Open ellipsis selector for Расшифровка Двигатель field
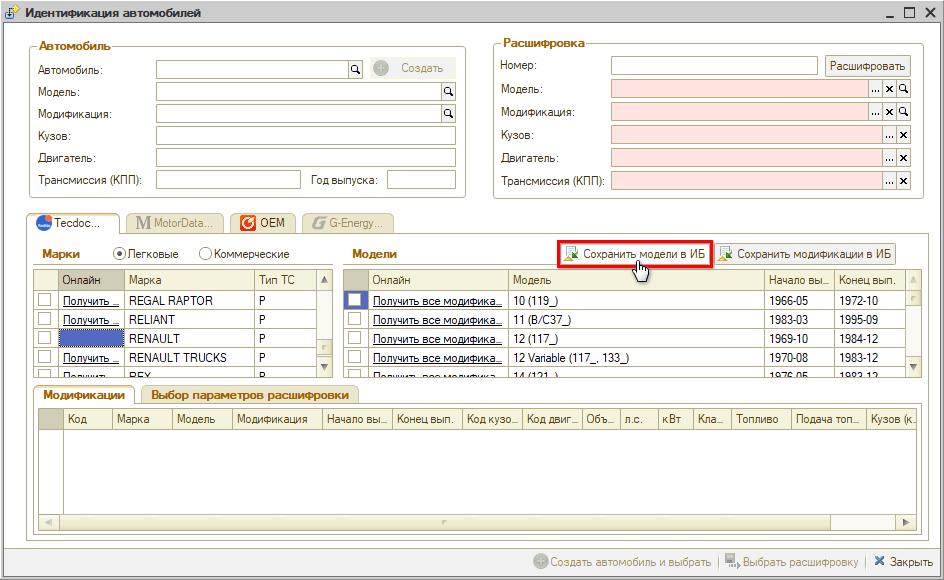 [889, 158]
